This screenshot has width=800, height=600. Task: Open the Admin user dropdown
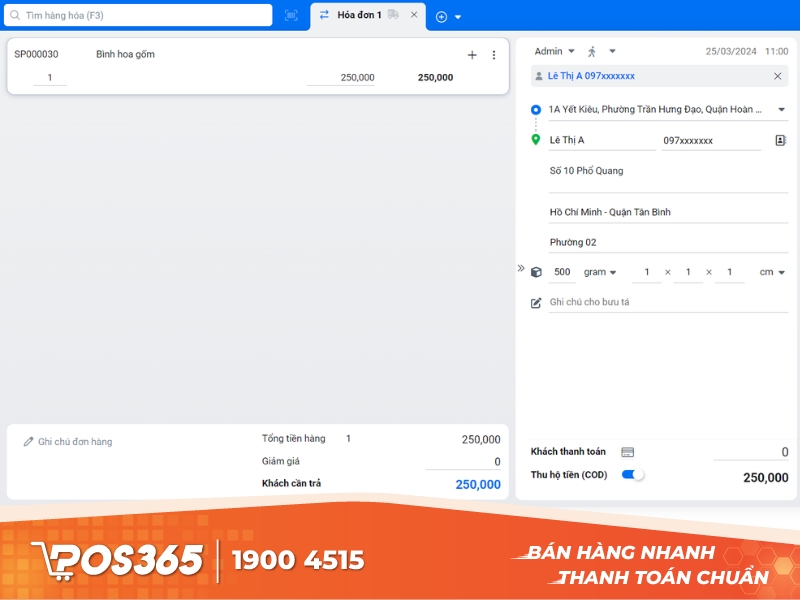pos(554,51)
